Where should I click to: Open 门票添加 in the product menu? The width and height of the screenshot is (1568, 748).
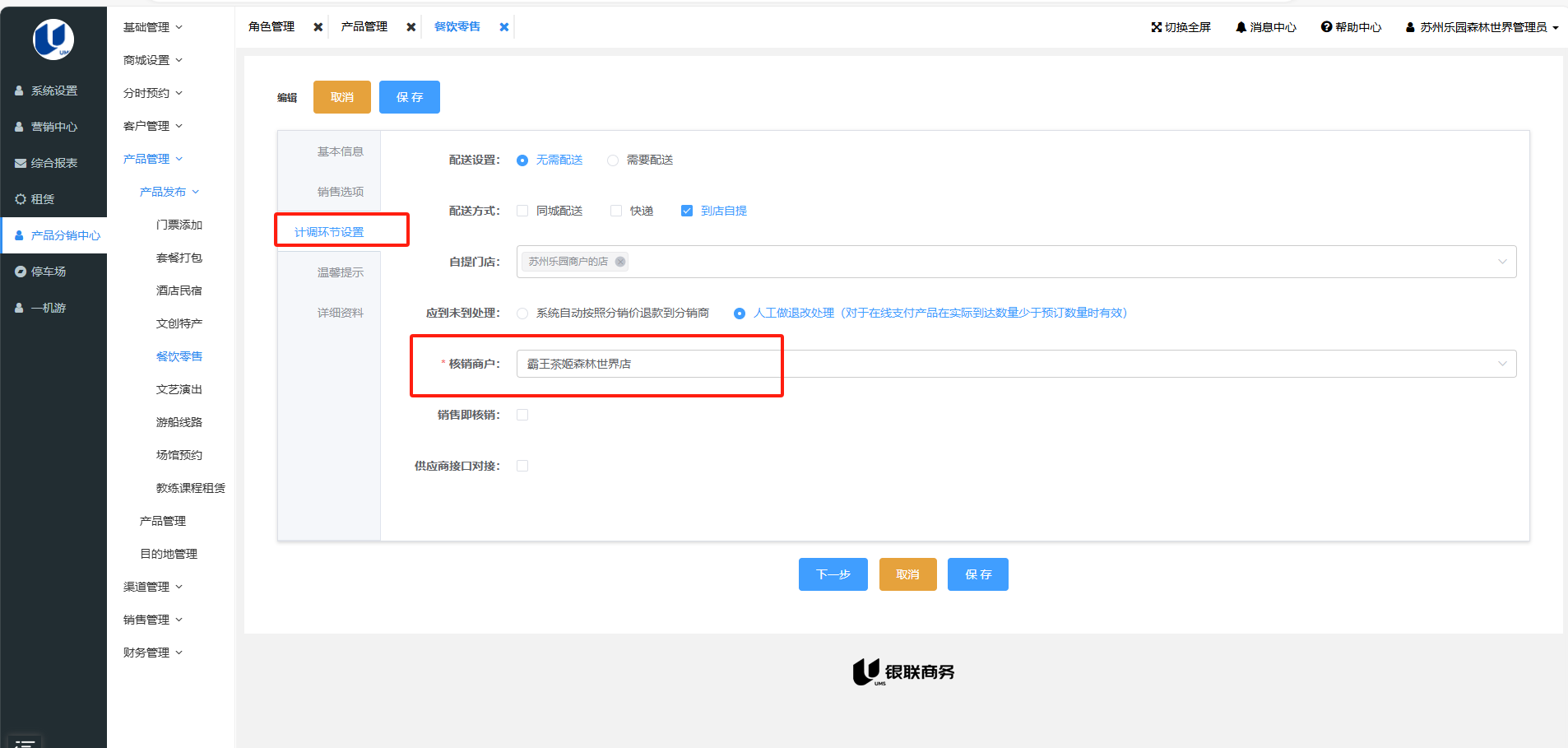[179, 225]
